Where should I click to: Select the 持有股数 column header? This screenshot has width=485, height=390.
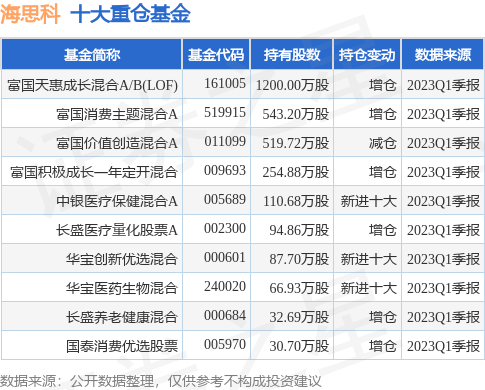tap(292, 55)
